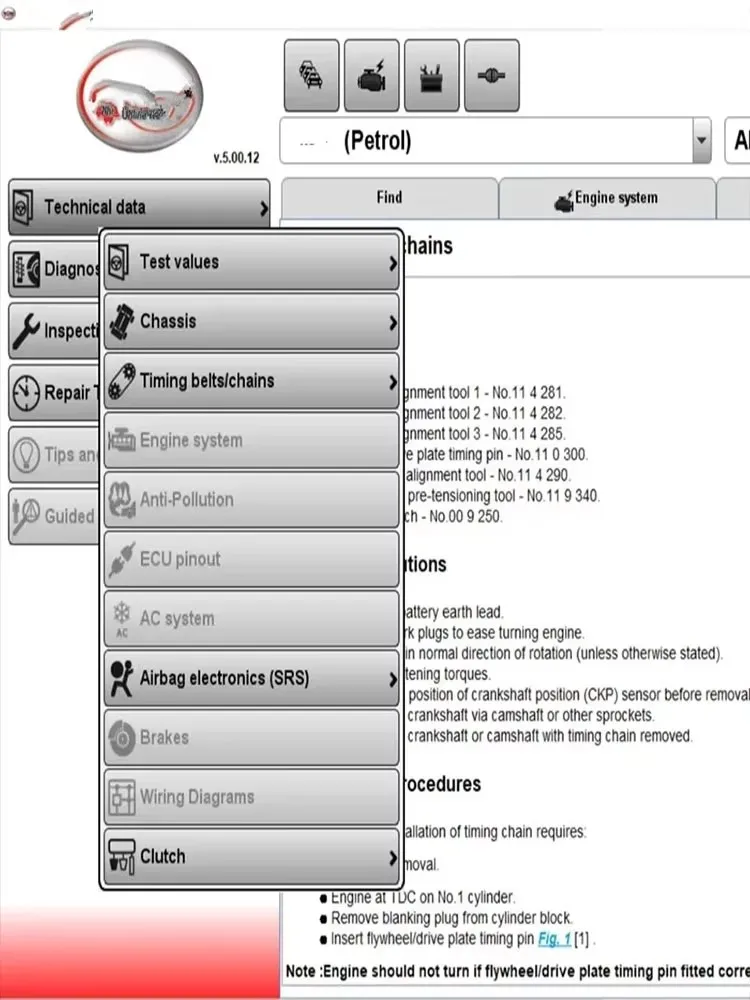Click the Tips lightbulb icon
The image size is (750, 1000).
pos(26,454)
